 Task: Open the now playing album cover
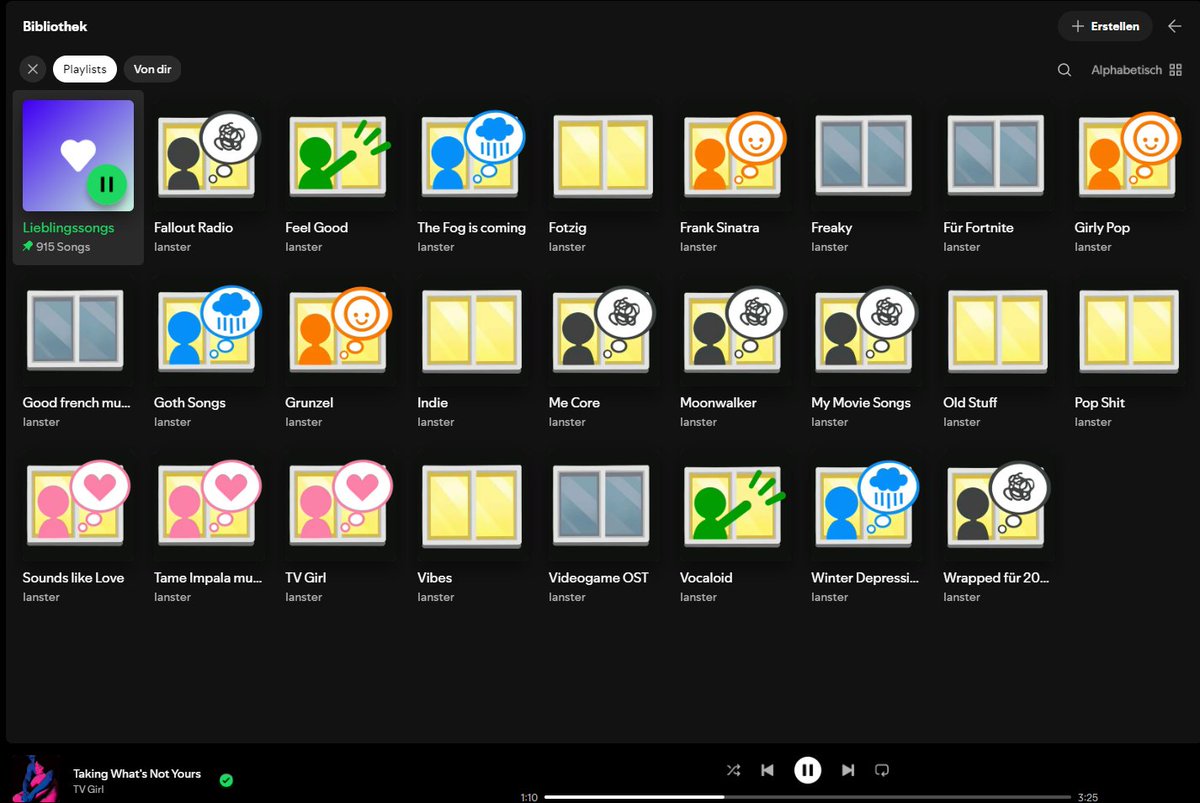35,779
